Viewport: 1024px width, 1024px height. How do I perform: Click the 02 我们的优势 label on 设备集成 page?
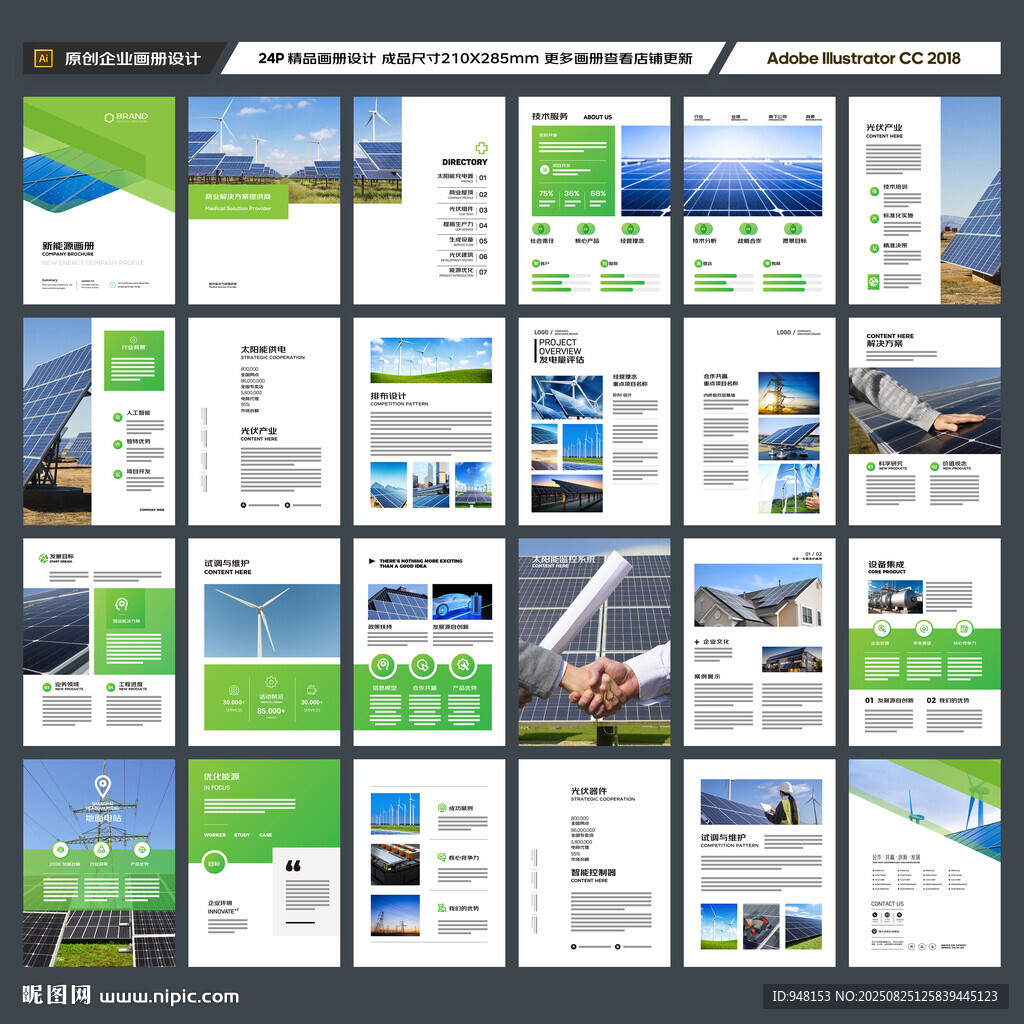point(948,700)
